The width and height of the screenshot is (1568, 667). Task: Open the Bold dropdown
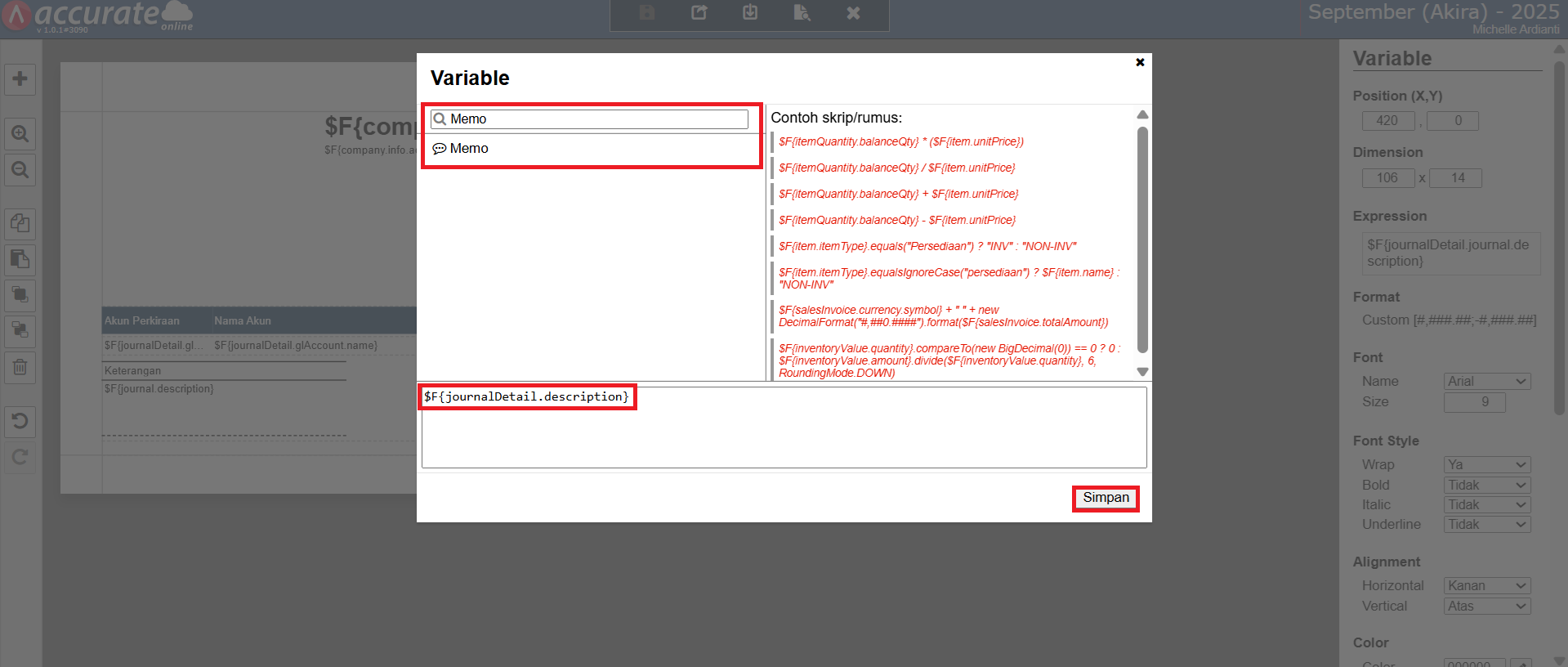pos(1486,485)
